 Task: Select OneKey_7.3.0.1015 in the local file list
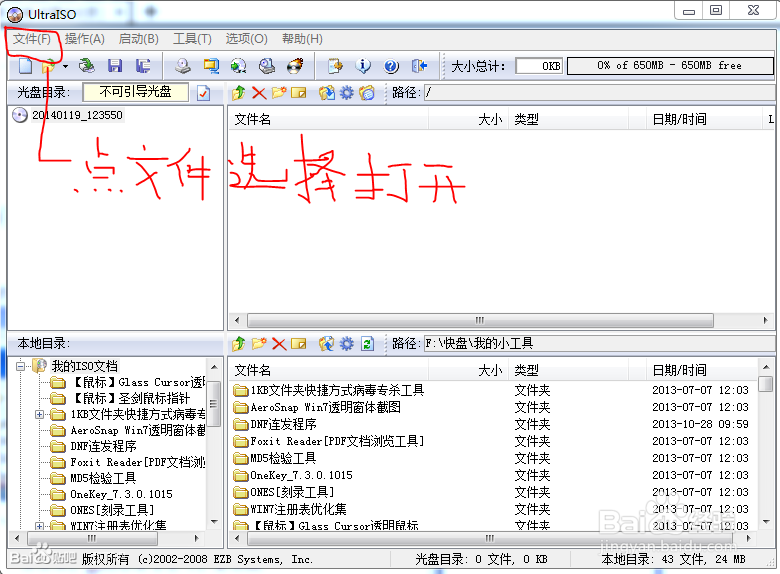301,475
